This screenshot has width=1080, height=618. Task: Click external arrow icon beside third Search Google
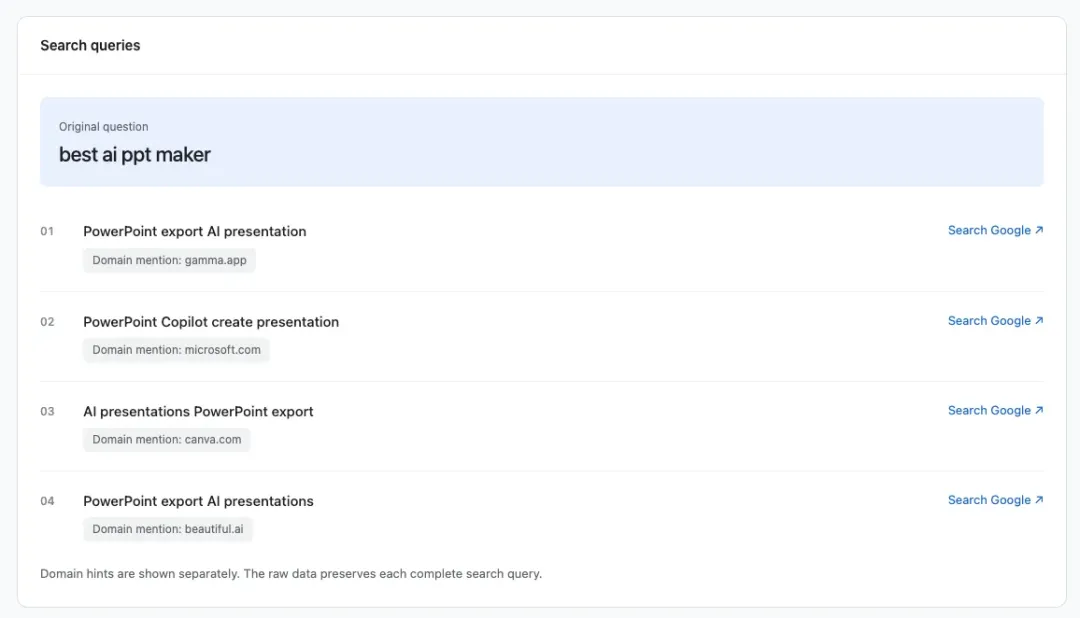click(x=1039, y=410)
